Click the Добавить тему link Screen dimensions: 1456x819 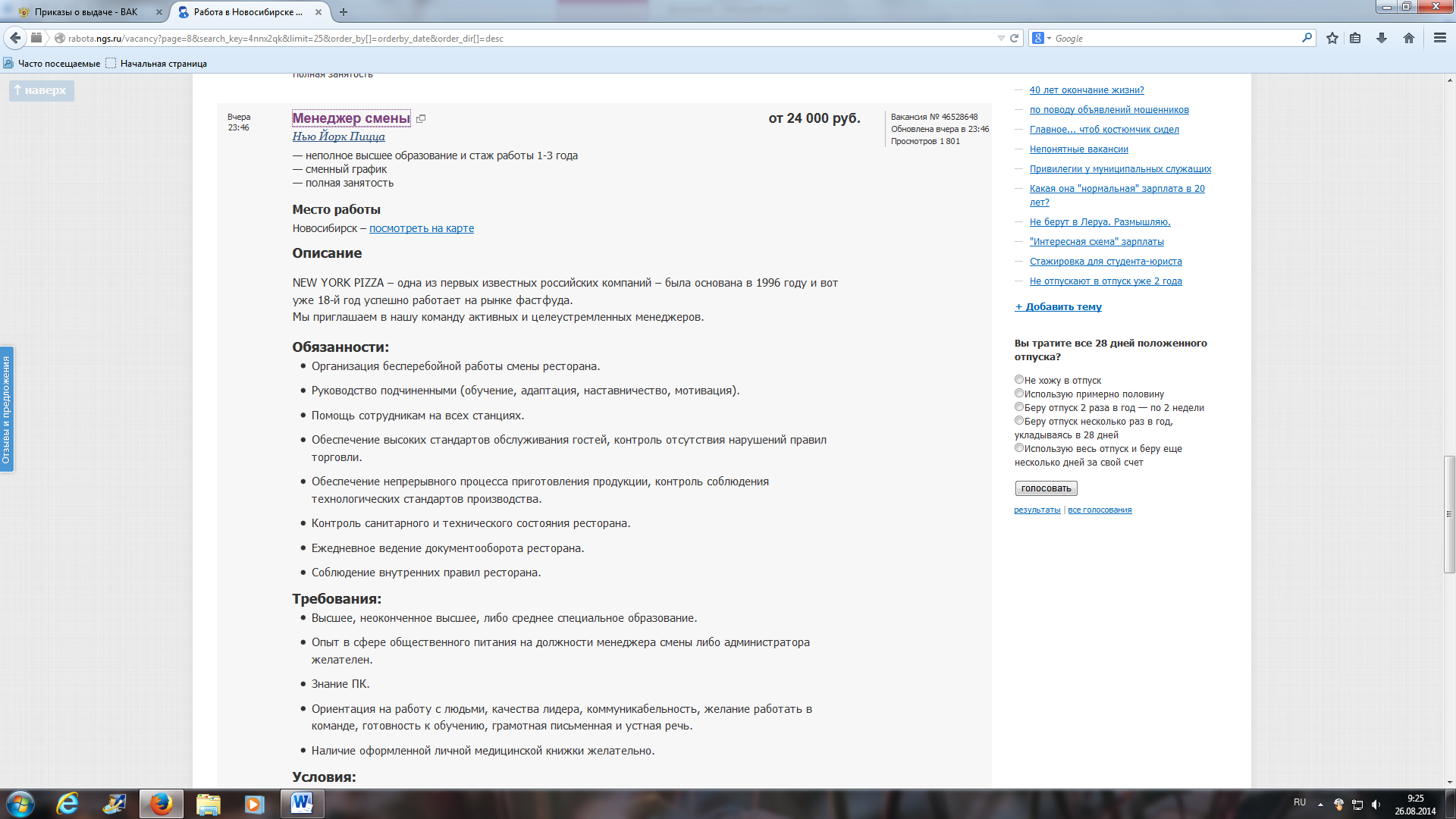[x=1059, y=307]
